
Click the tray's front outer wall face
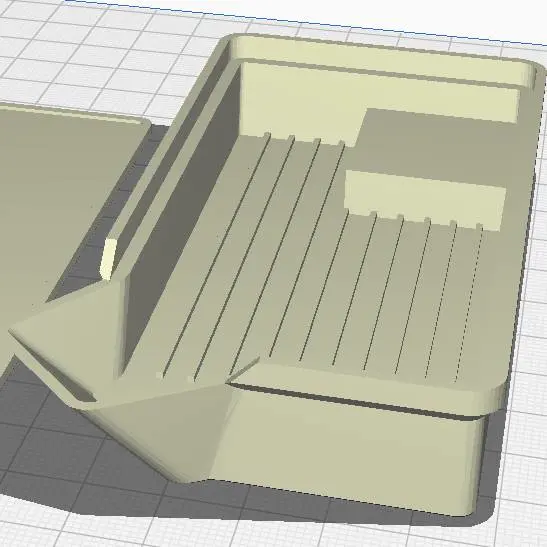[x=345, y=454]
